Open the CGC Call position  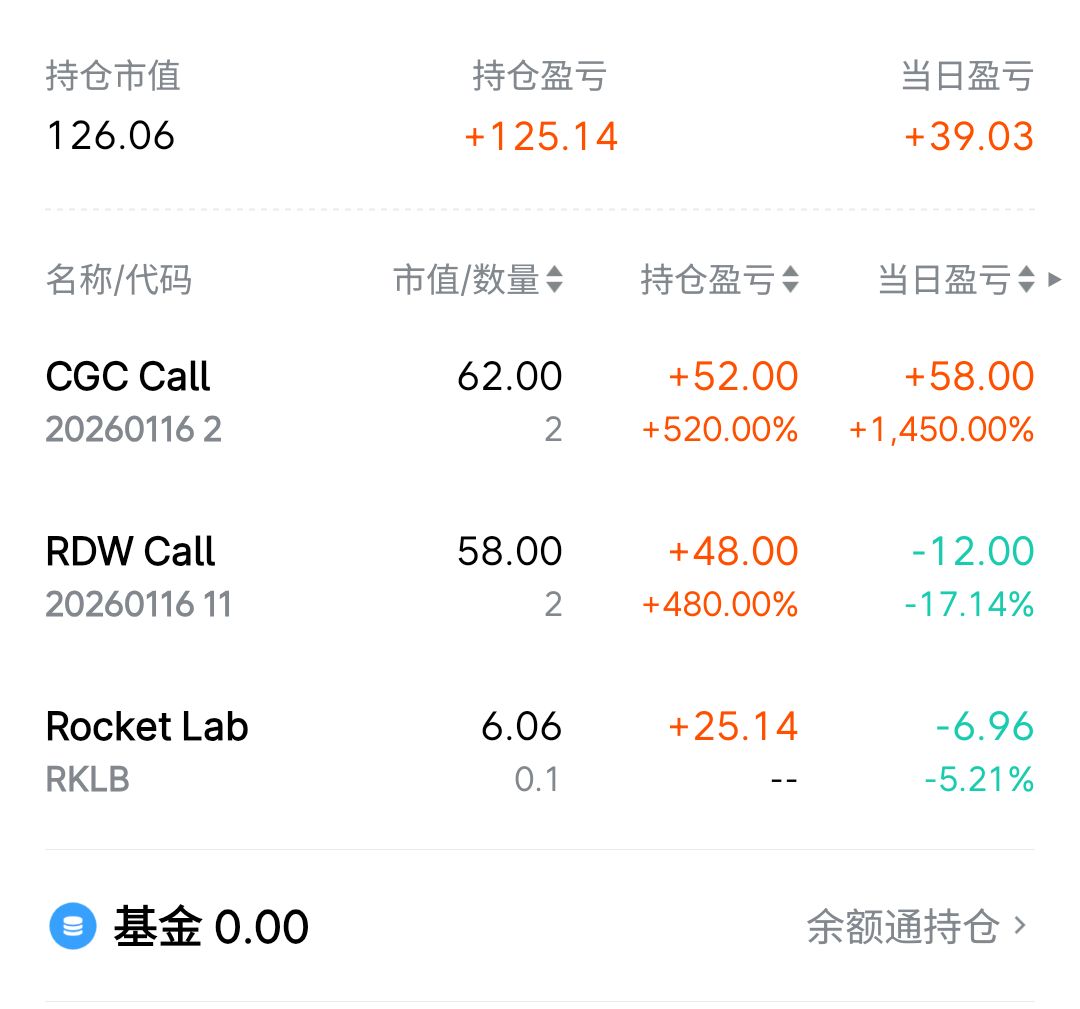coord(128,377)
